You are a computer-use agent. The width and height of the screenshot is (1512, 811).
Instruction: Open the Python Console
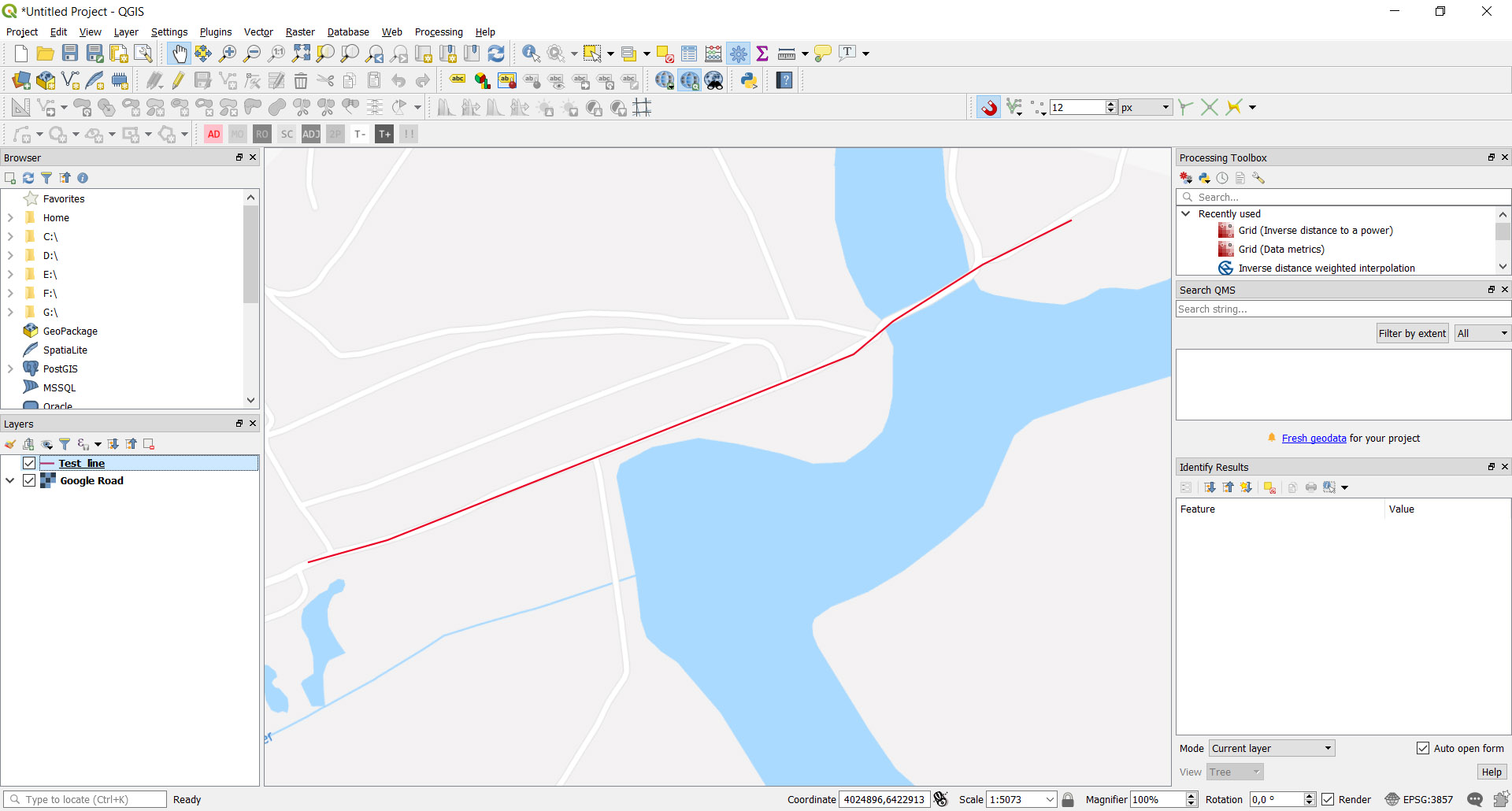coord(749,80)
